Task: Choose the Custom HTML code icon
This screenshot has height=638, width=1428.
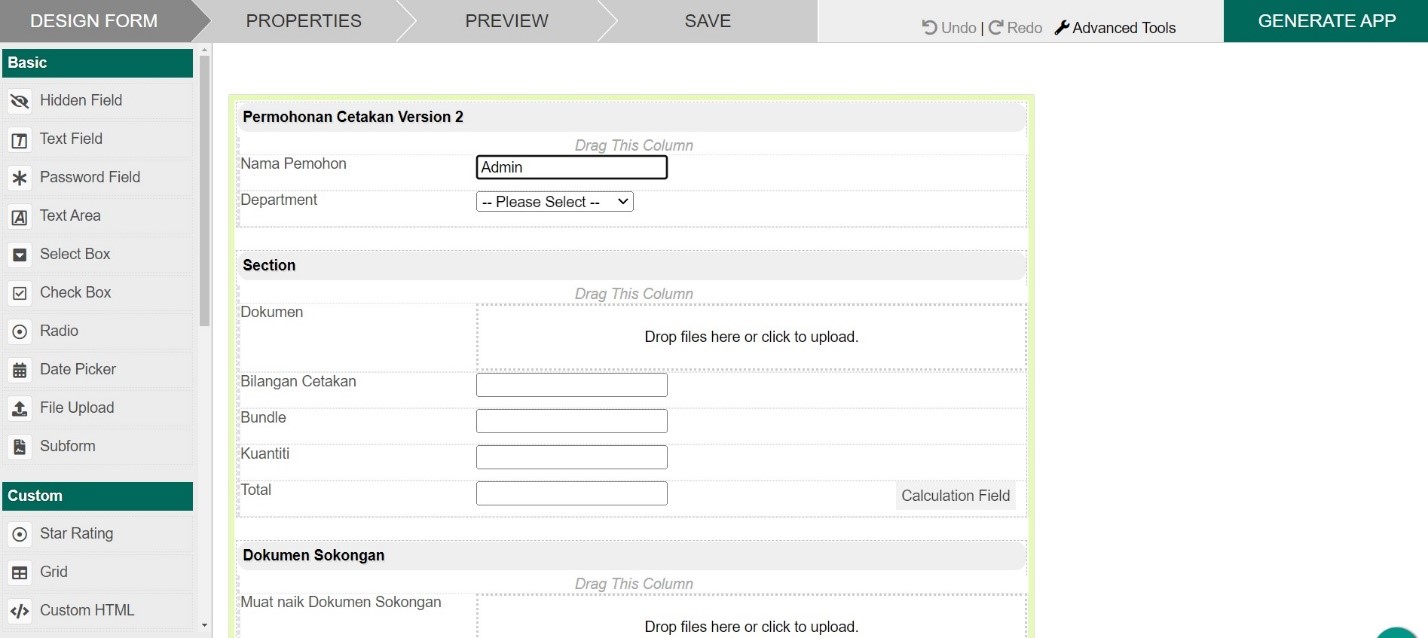Action: 19,611
